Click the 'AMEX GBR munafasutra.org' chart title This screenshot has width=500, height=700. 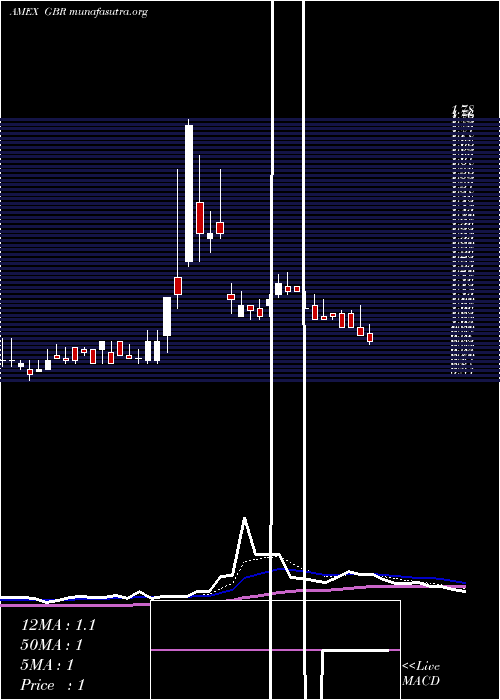pos(79,12)
